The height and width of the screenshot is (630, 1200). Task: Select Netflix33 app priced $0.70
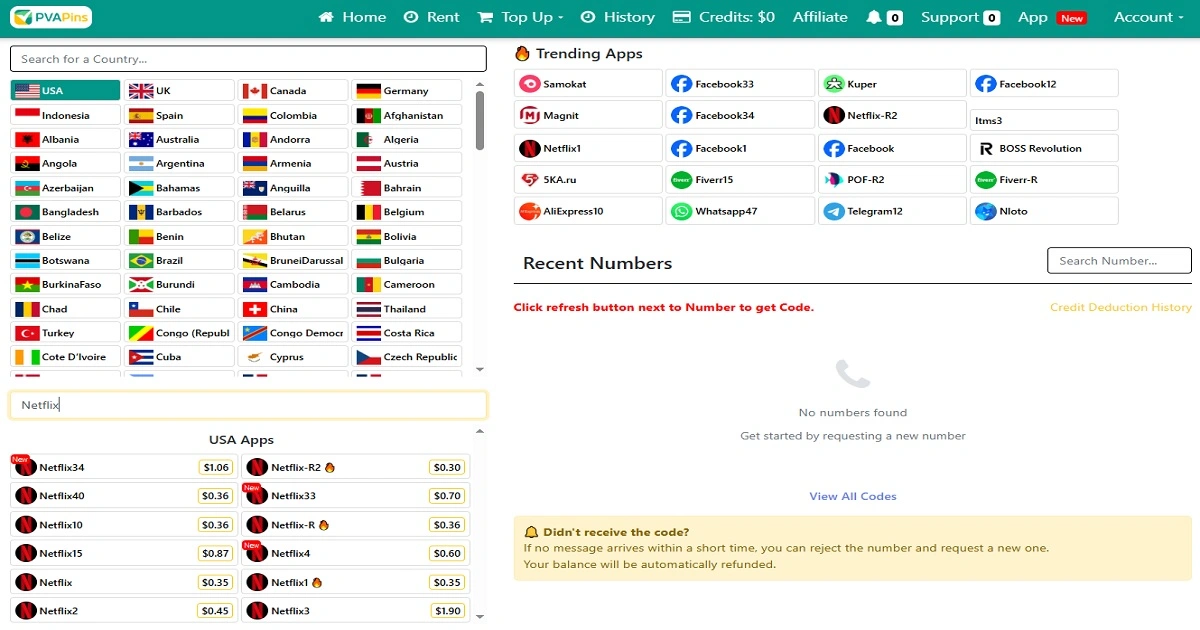coord(355,496)
